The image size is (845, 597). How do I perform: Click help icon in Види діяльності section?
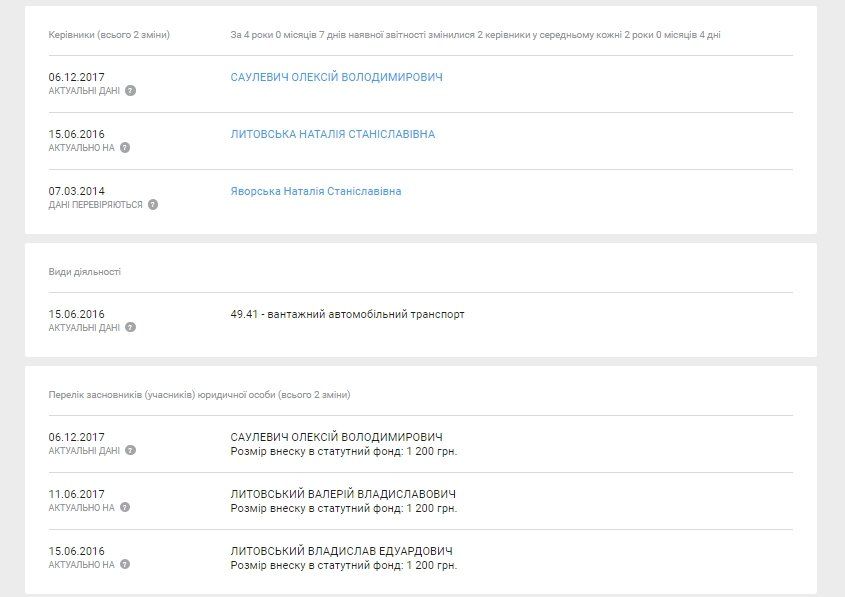(x=131, y=328)
